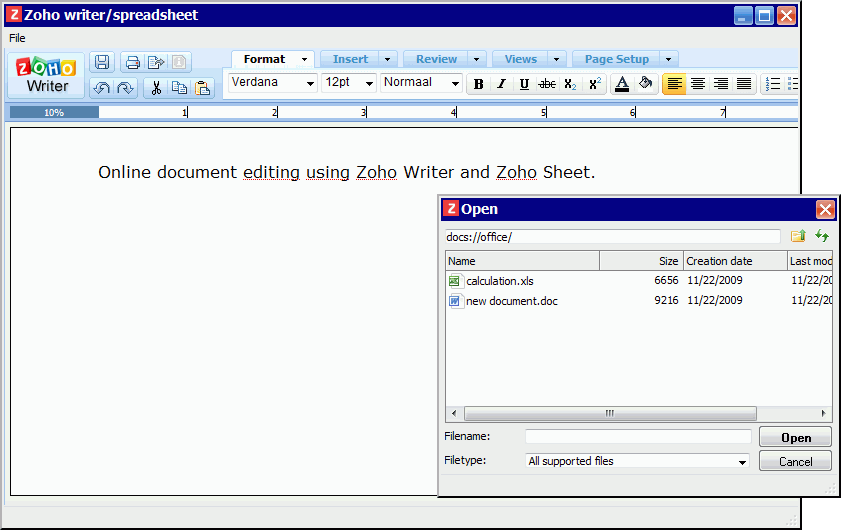This screenshot has width=841, height=530.
Task: Click the Print icon
Action: point(132,62)
